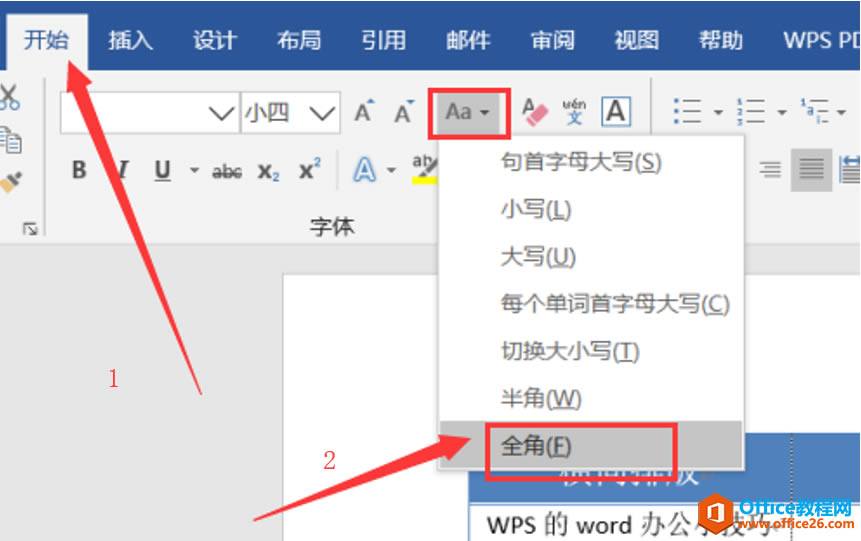The image size is (861, 541).
Task: Choose 小写(L) from menu
Action: [x=591, y=209]
